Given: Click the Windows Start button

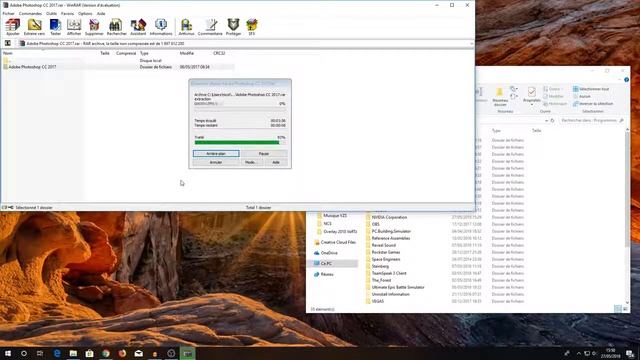Looking at the screenshot, I should (8, 353).
